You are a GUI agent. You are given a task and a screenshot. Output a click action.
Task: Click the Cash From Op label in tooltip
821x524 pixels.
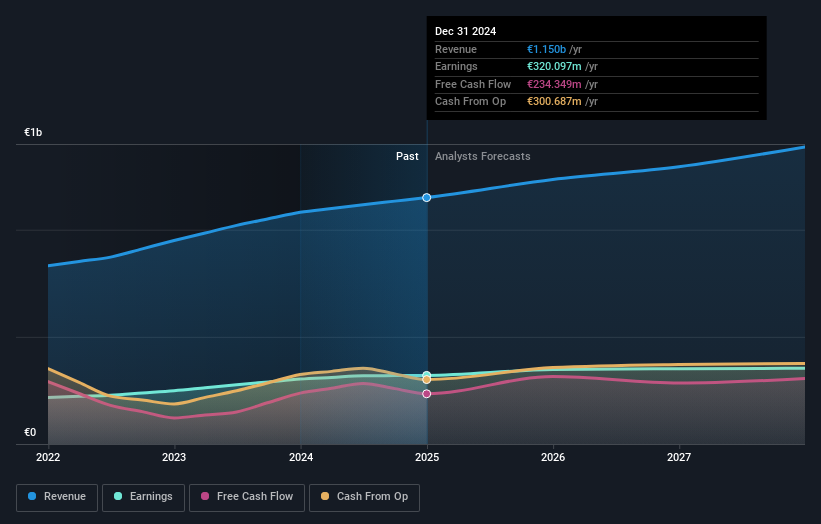pyautogui.click(x=470, y=102)
